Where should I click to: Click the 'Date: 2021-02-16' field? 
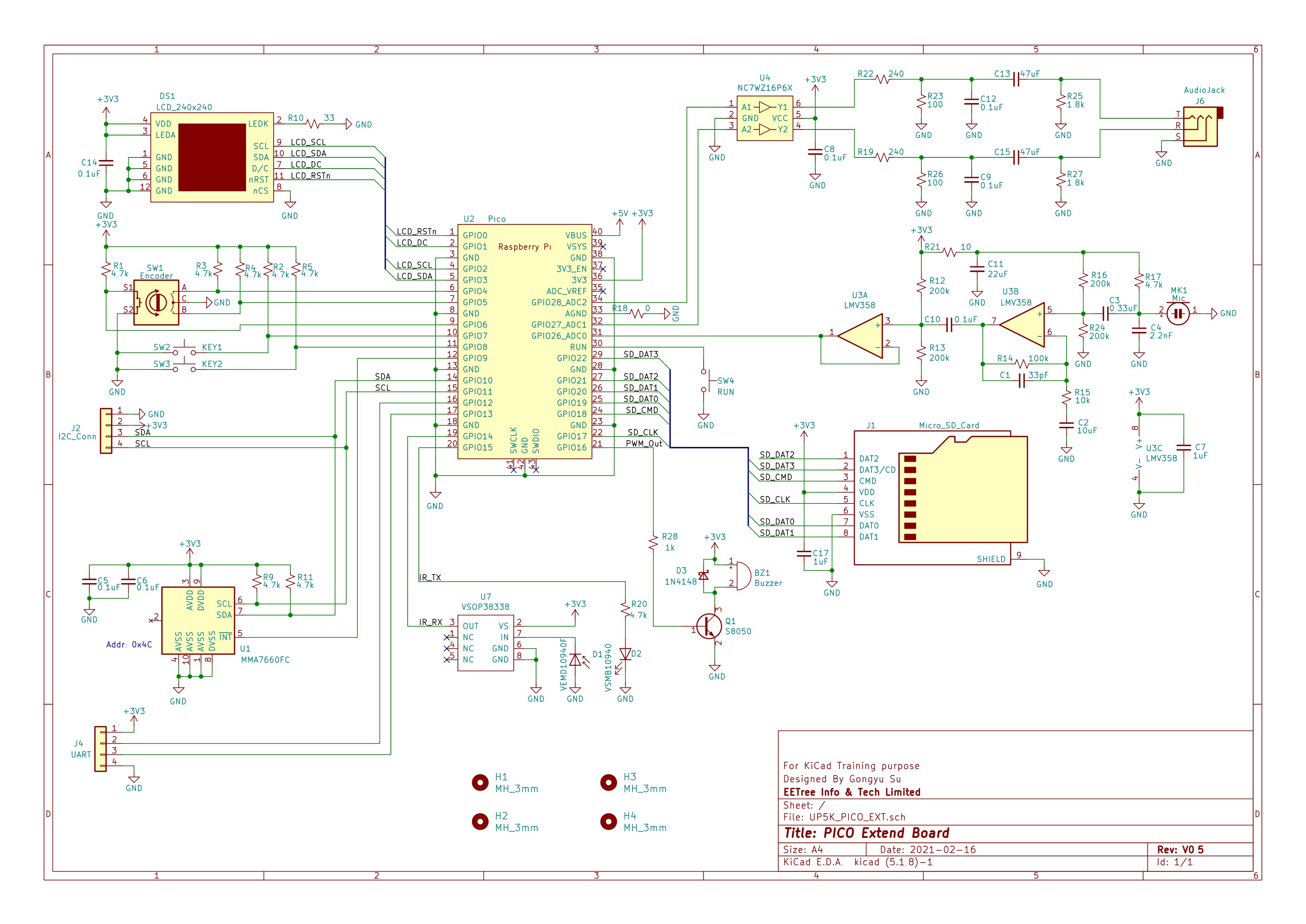coord(928,850)
